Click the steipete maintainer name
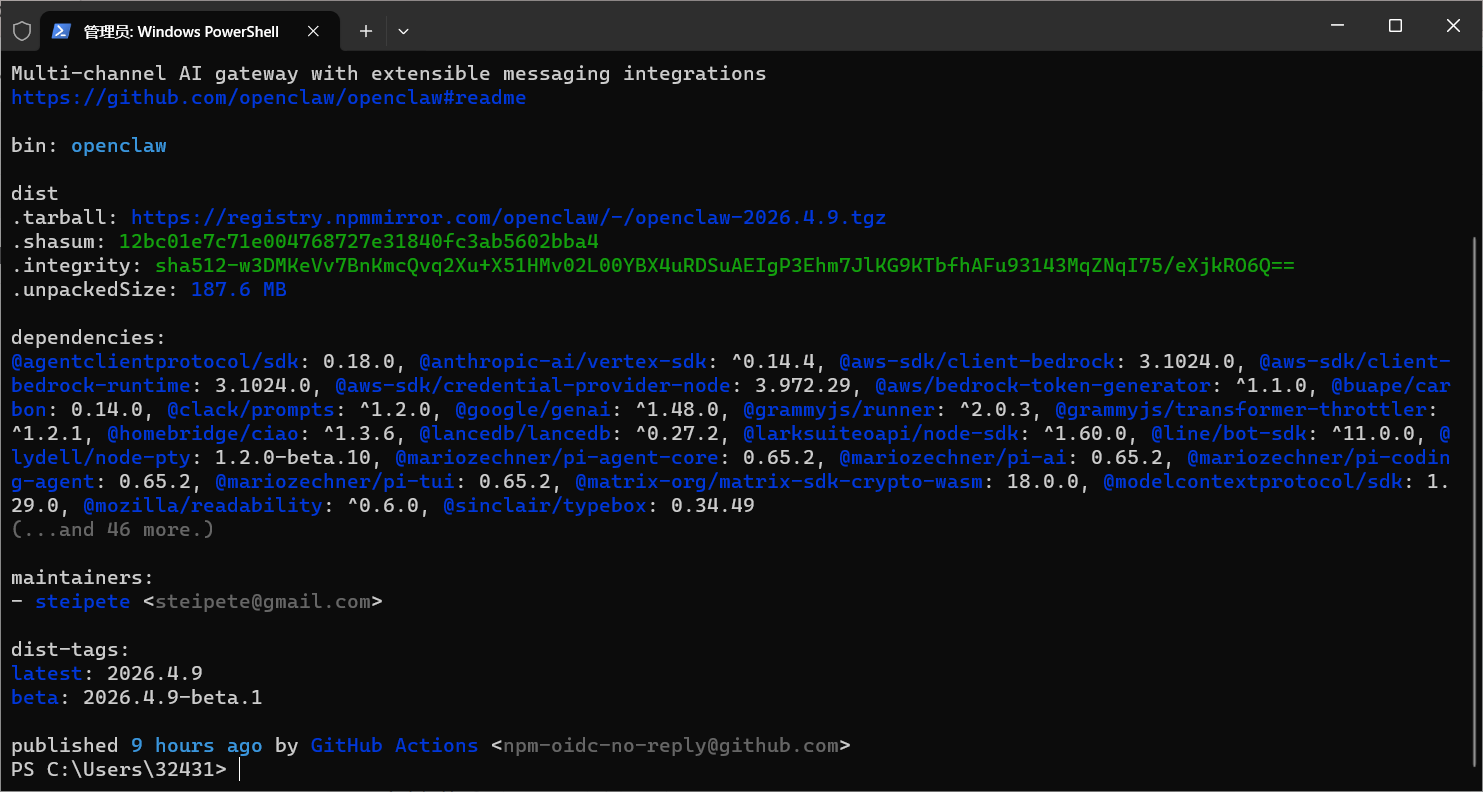1483x792 pixels. coord(82,602)
